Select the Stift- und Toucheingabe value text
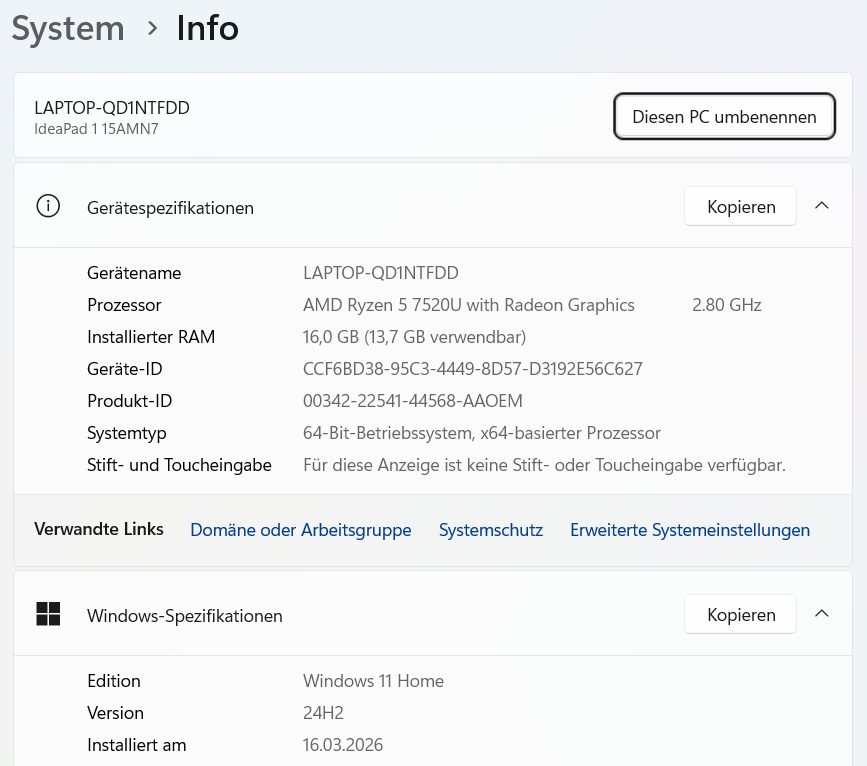The image size is (867, 766). click(x=544, y=465)
